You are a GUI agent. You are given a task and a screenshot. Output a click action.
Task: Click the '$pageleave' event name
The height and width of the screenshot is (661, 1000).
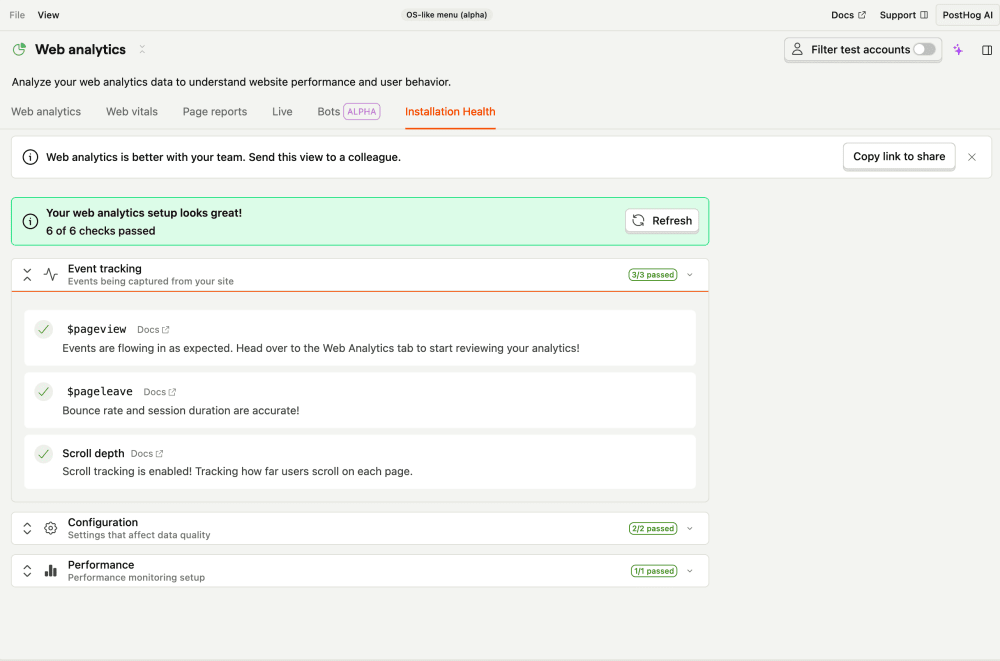[99, 391]
